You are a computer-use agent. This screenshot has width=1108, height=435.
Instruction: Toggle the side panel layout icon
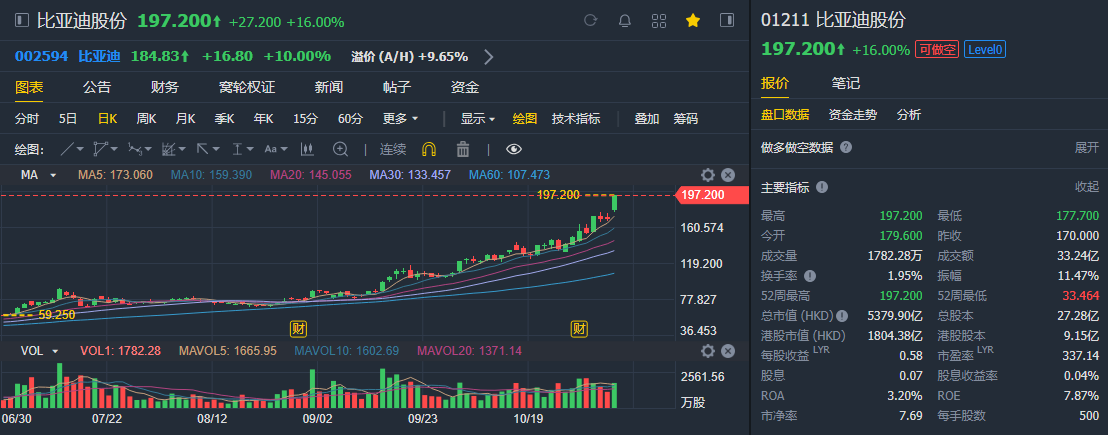pos(726,20)
